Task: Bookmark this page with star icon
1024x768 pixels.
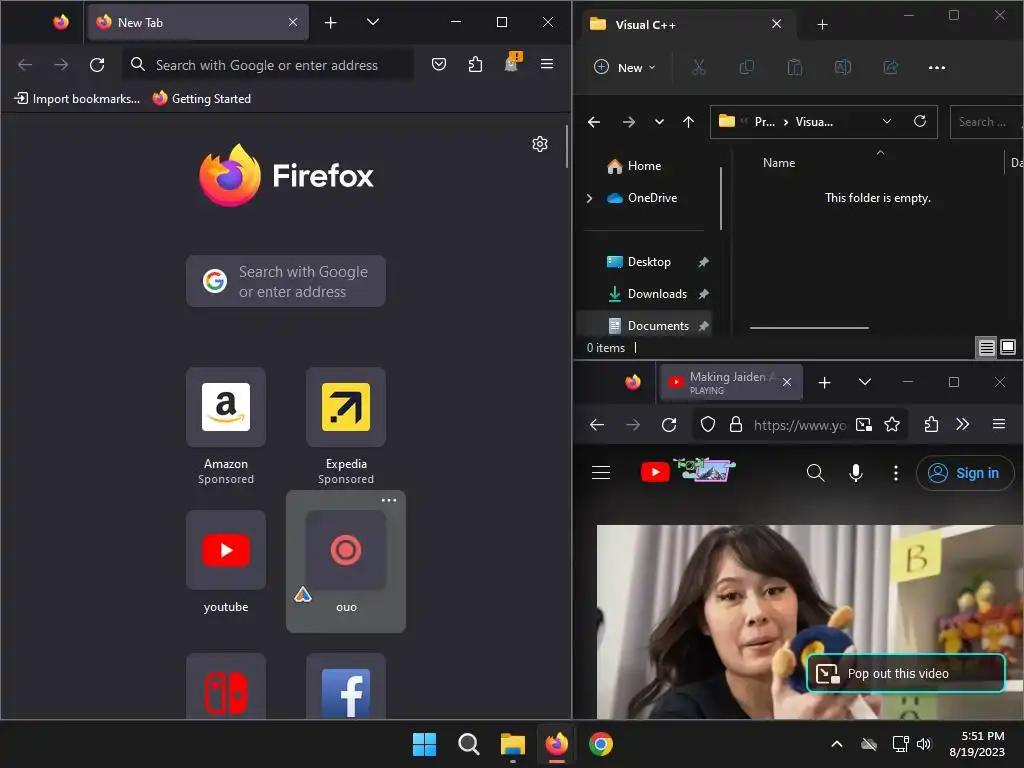Action: coord(892,424)
